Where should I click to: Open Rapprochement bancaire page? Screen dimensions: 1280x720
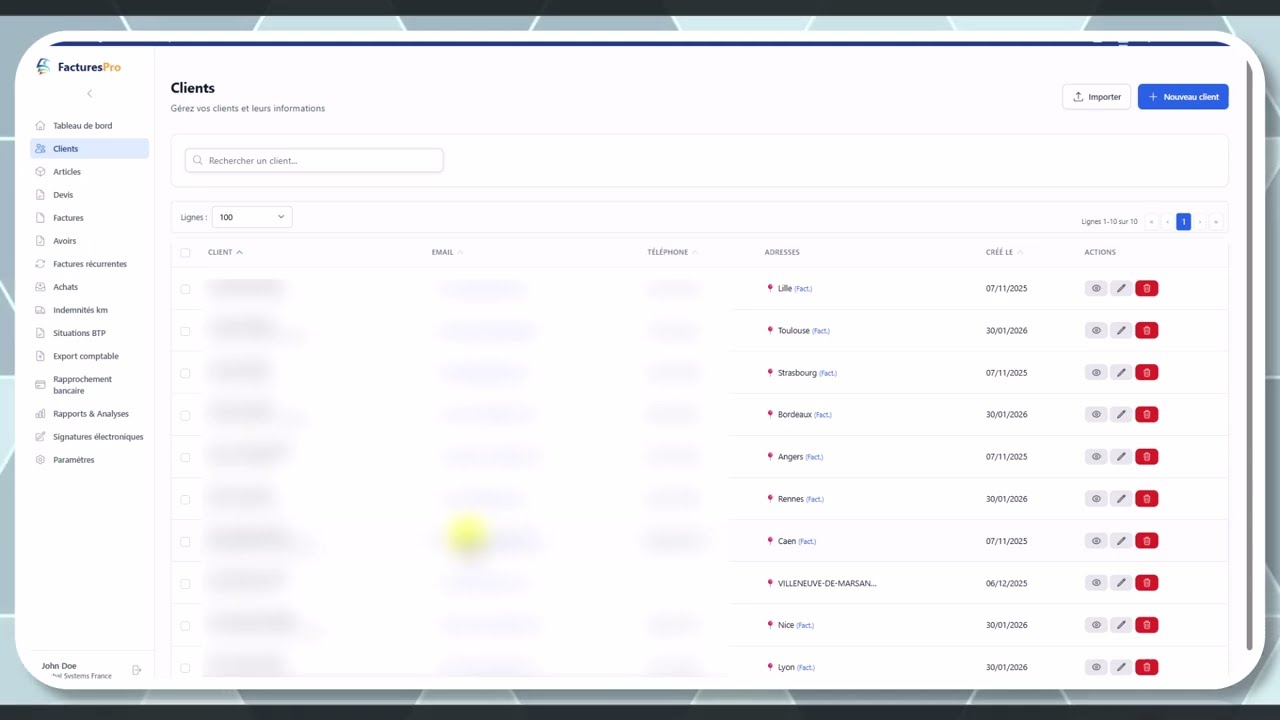point(89,385)
